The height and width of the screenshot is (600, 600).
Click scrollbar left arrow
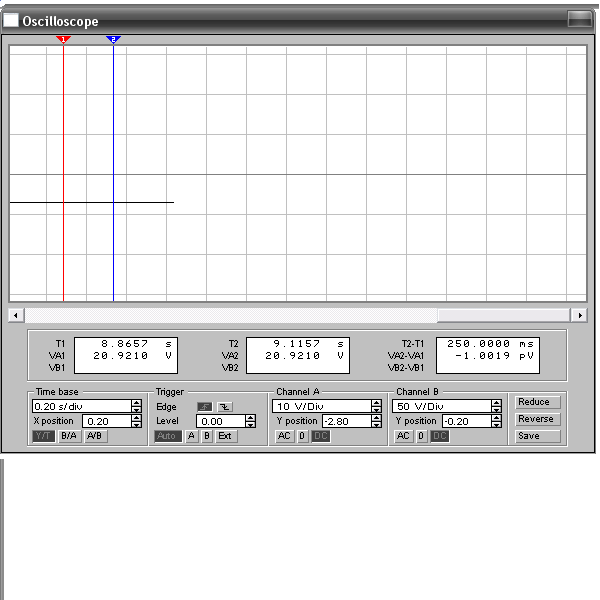tap(16, 315)
